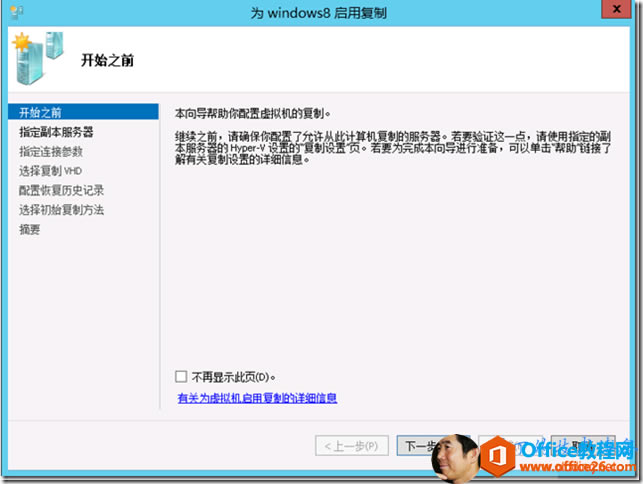Select the 指定连接参数 wizard step
The height and width of the screenshot is (484, 643).
coord(51,151)
